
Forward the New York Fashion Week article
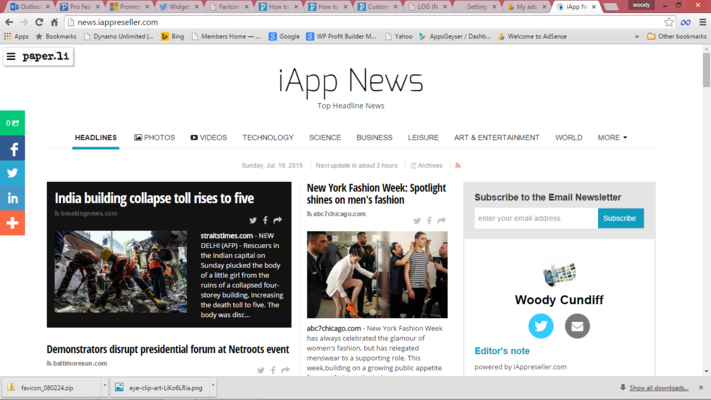coord(441,221)
